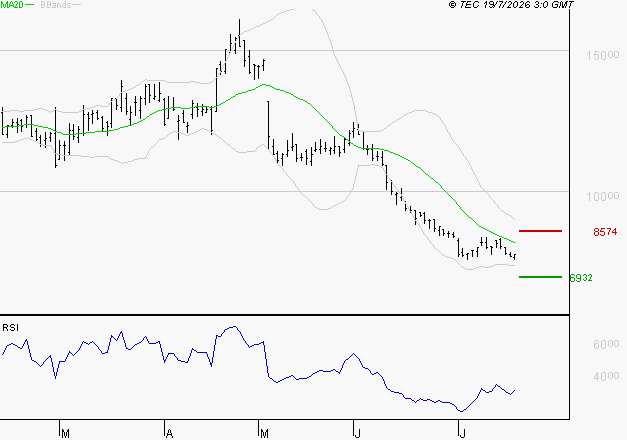Click the A month marker

pos(170,434)
